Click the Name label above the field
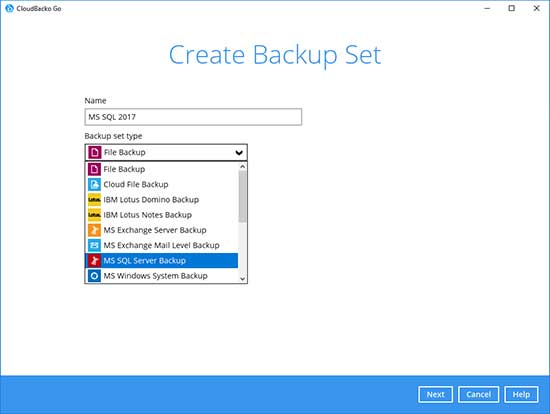 95,101
